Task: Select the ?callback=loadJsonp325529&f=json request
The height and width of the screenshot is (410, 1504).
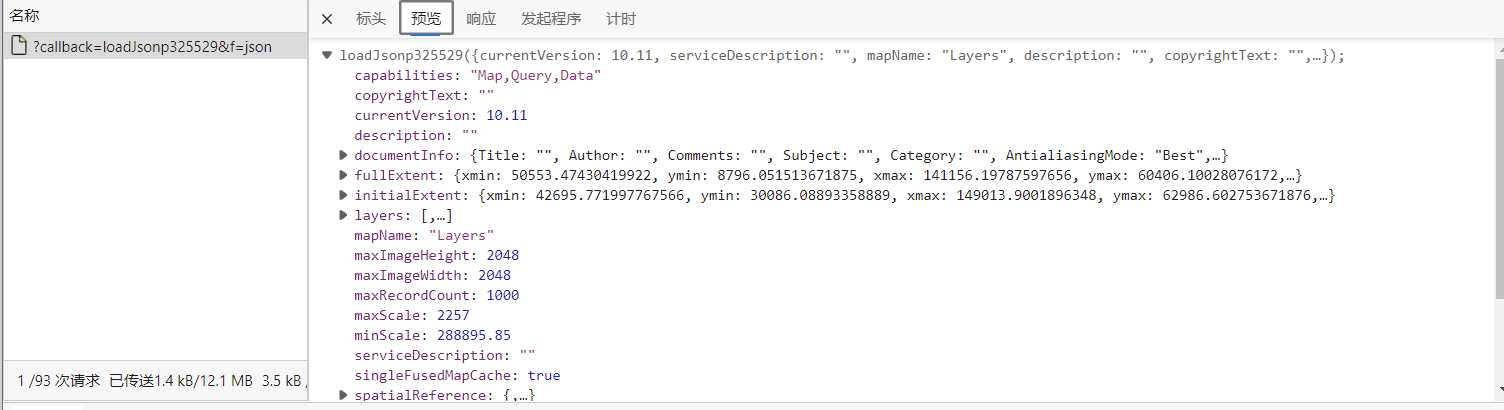Action: (153, 46)
